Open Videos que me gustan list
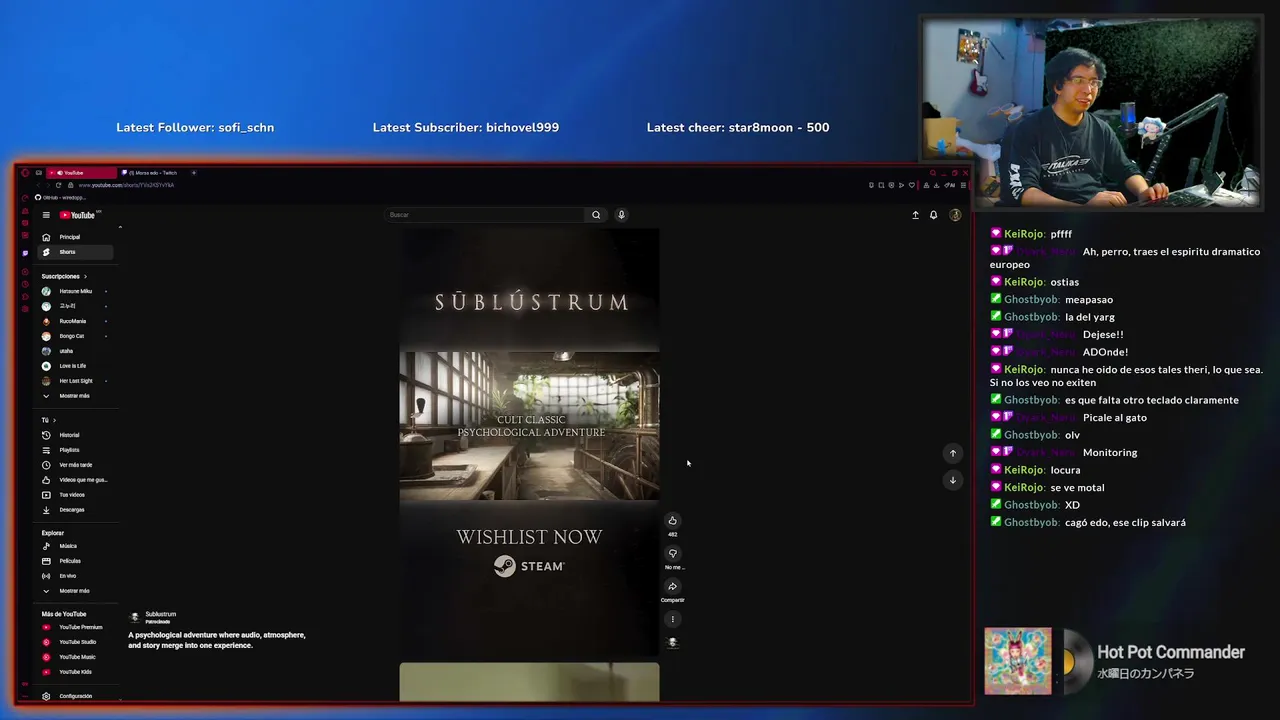This screenshot has width=1280, height=720. pos(77,480)
